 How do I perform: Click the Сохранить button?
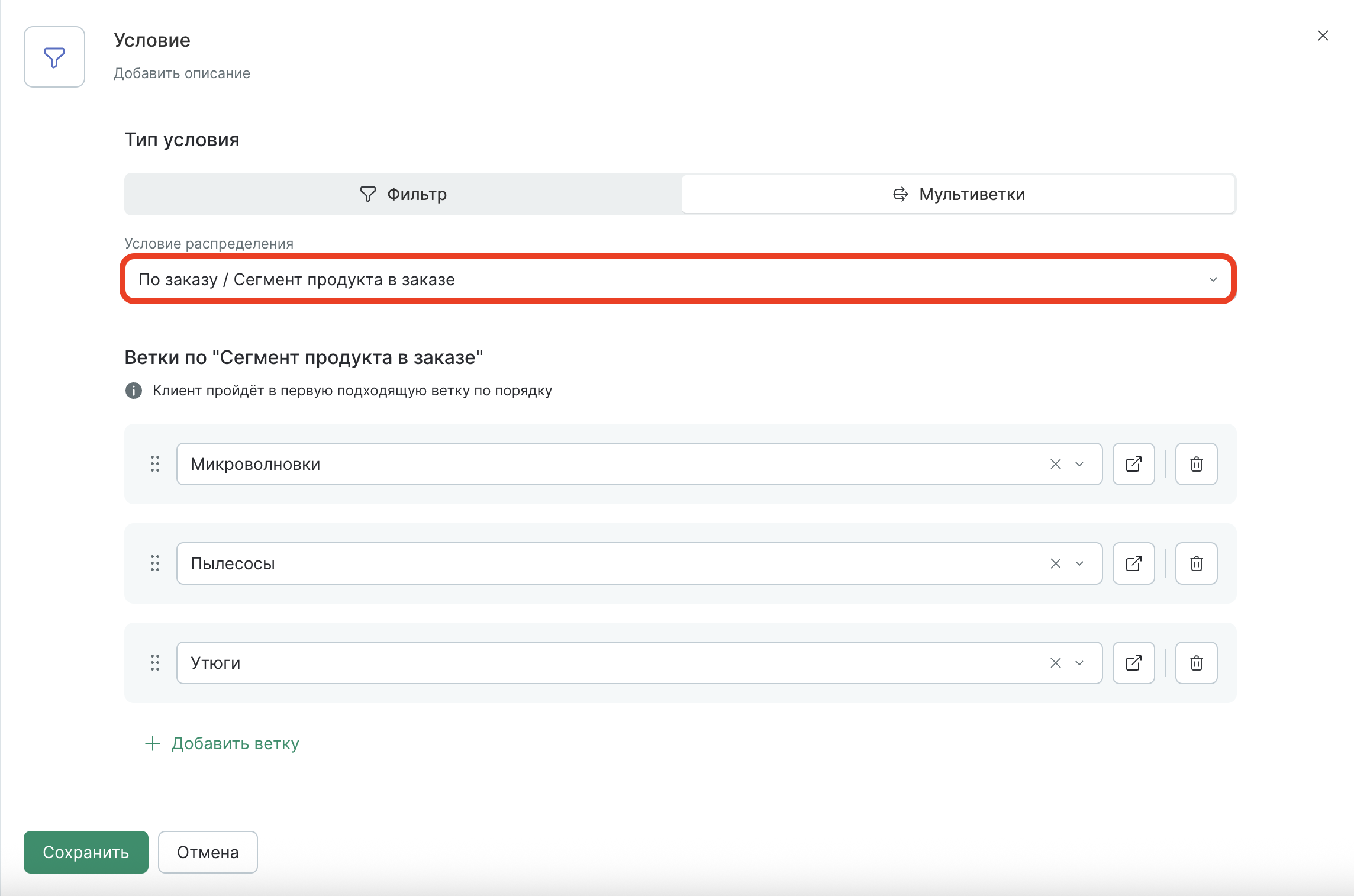tap(86, 852)
